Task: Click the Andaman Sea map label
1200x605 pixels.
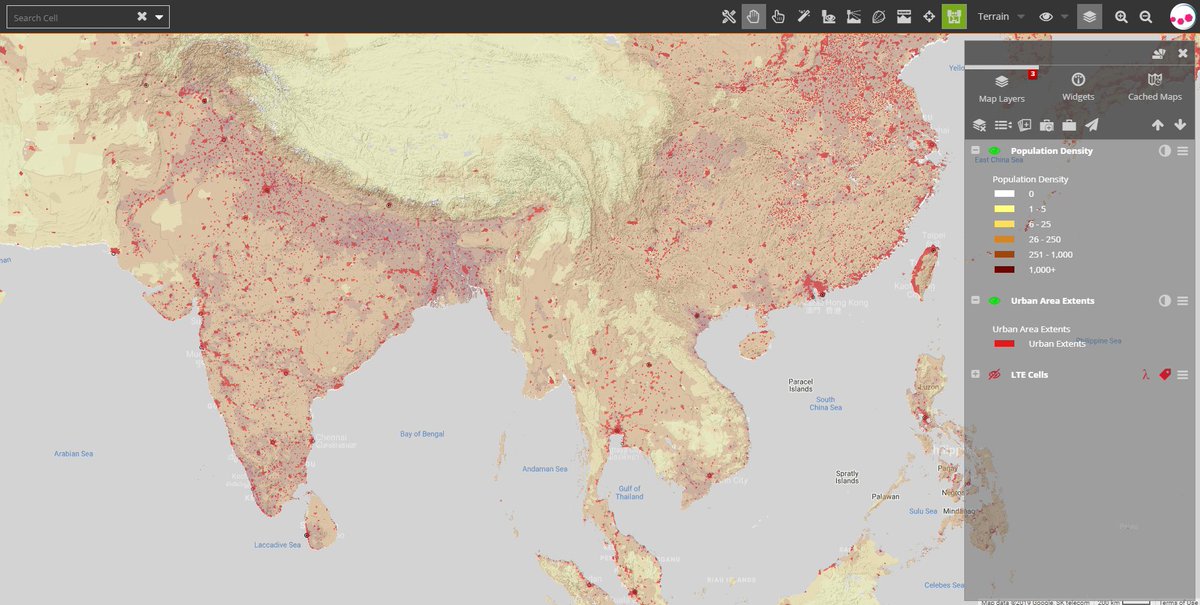Action: (545, 469)
